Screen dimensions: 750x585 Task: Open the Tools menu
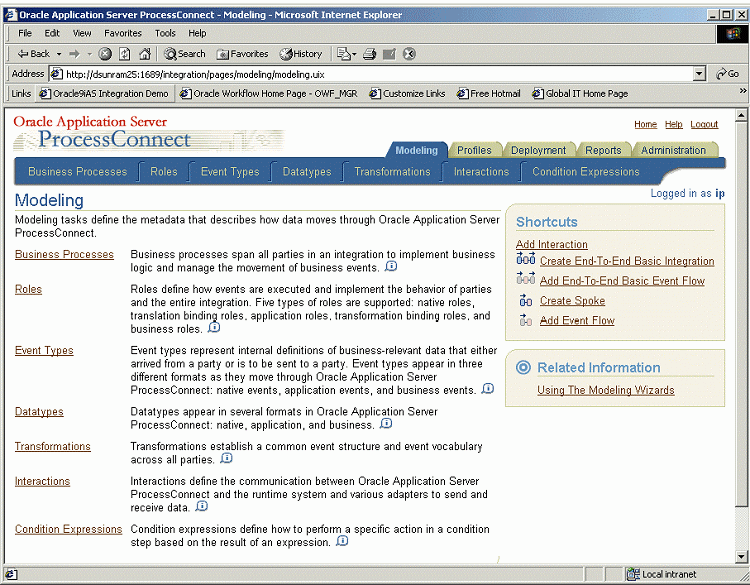pyautogui.click(x=165, y=33)
